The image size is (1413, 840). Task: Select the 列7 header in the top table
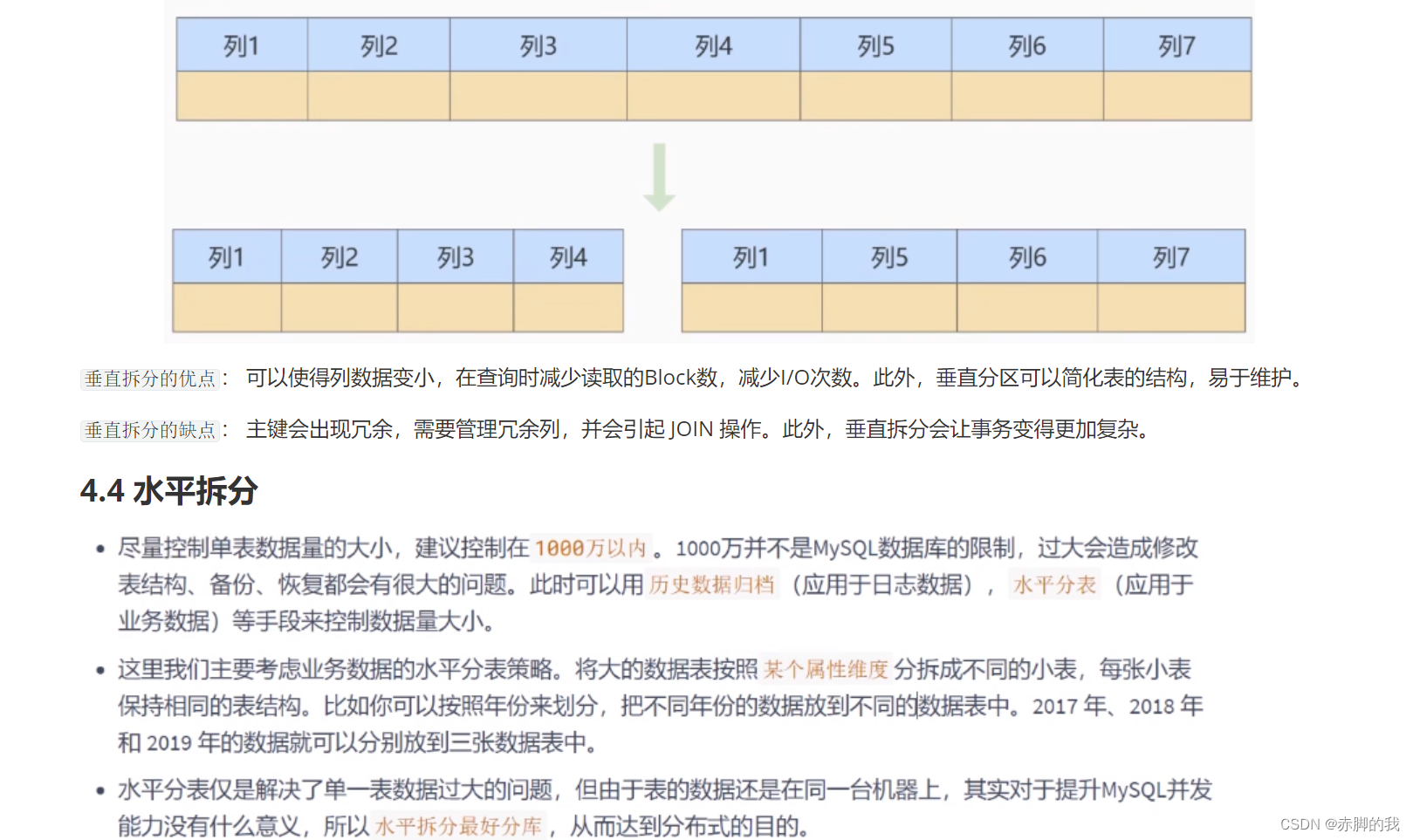pyautogui.click(x=1177, y=44)
